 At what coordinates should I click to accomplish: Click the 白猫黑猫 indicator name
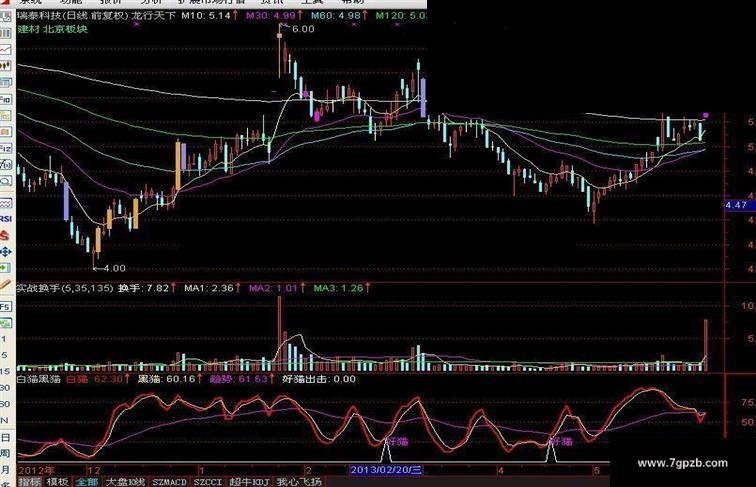[x=39, y=379]
